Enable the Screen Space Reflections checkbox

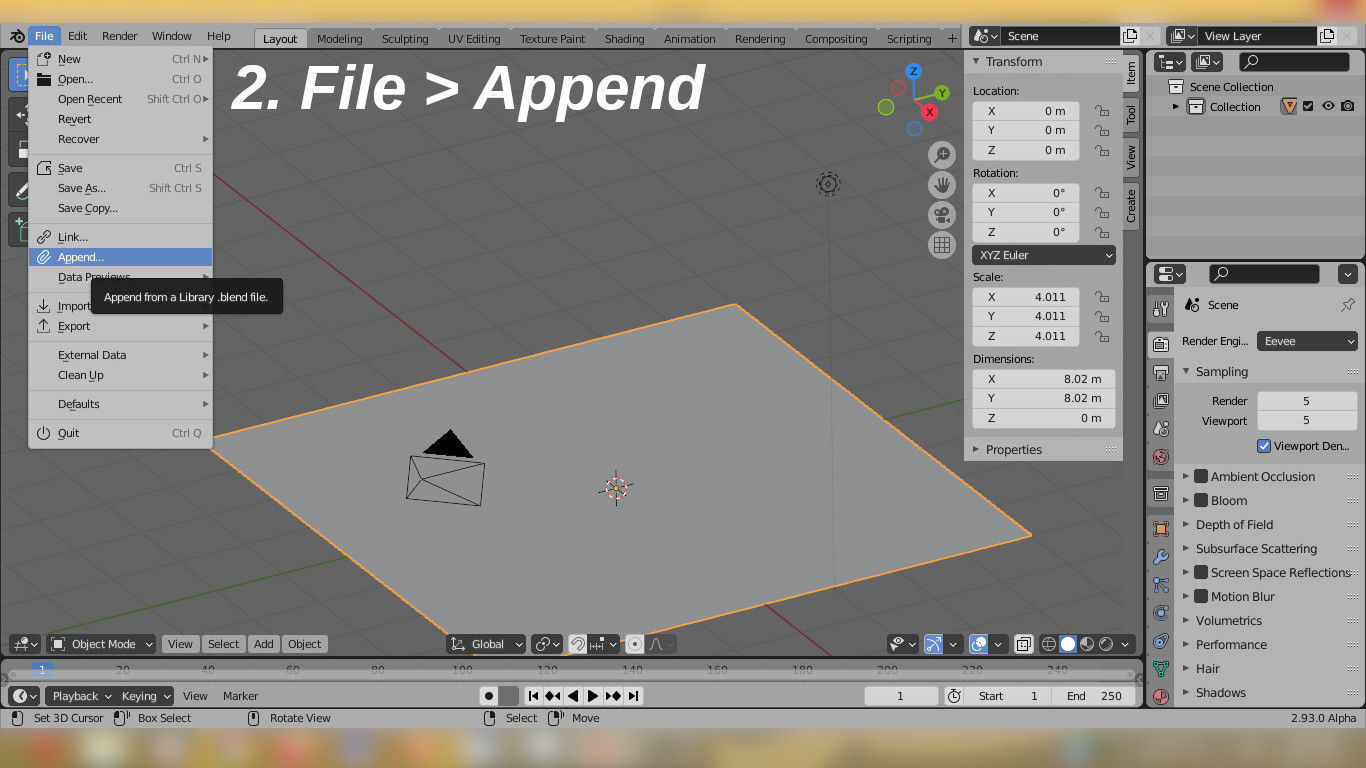pyautogui.click(x=1202, y=573)
